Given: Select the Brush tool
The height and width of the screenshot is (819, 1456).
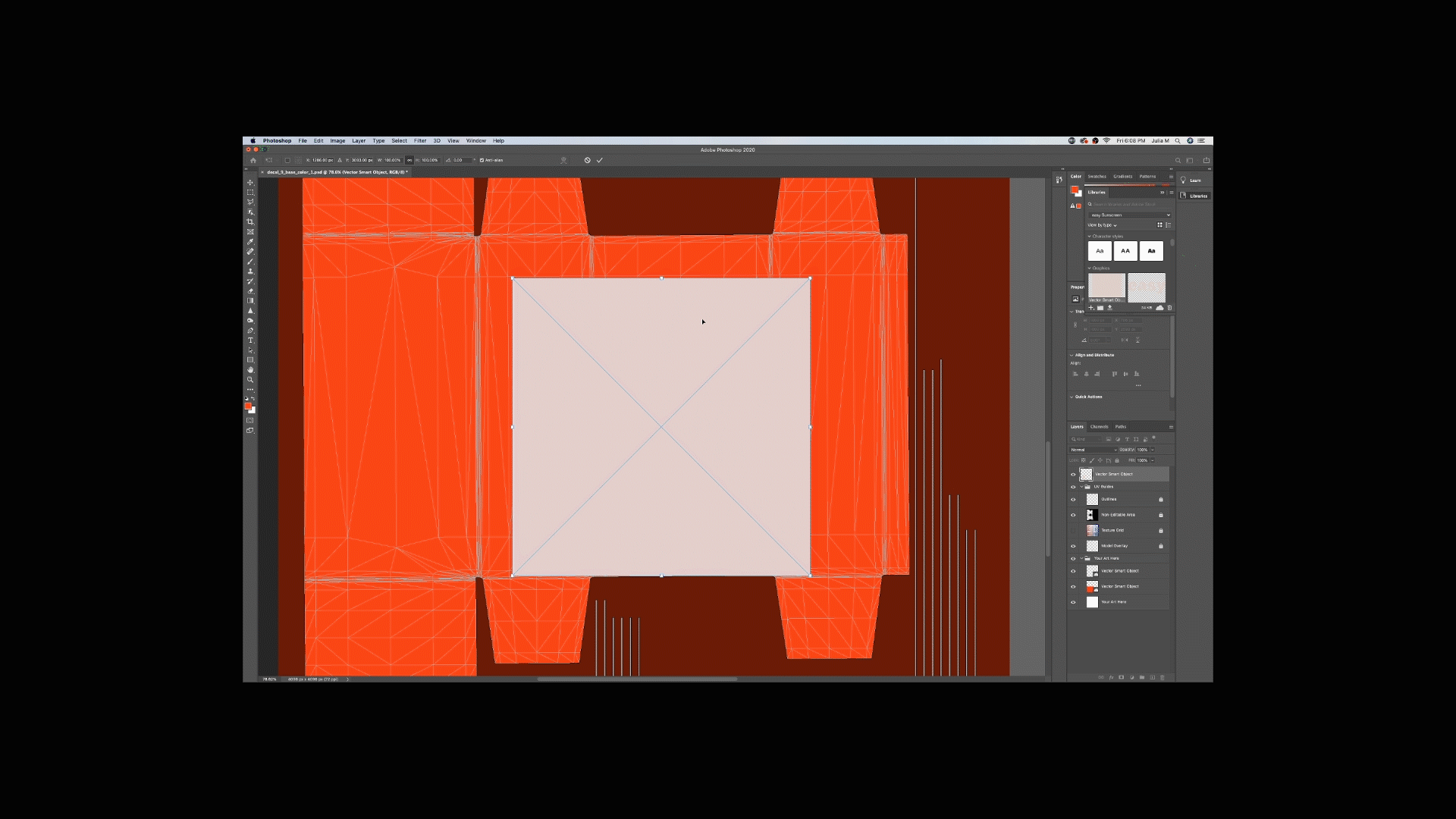Looking at the screenshot, I should 250,262.
